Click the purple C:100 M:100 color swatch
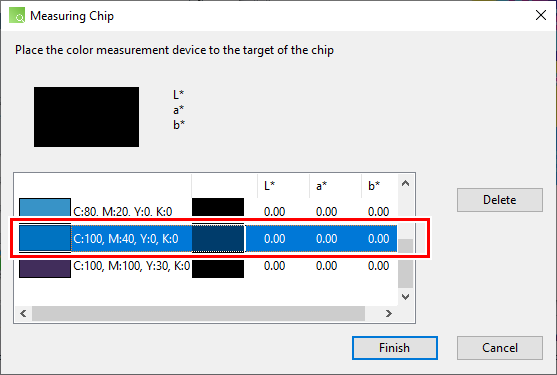 click(45, 268)
